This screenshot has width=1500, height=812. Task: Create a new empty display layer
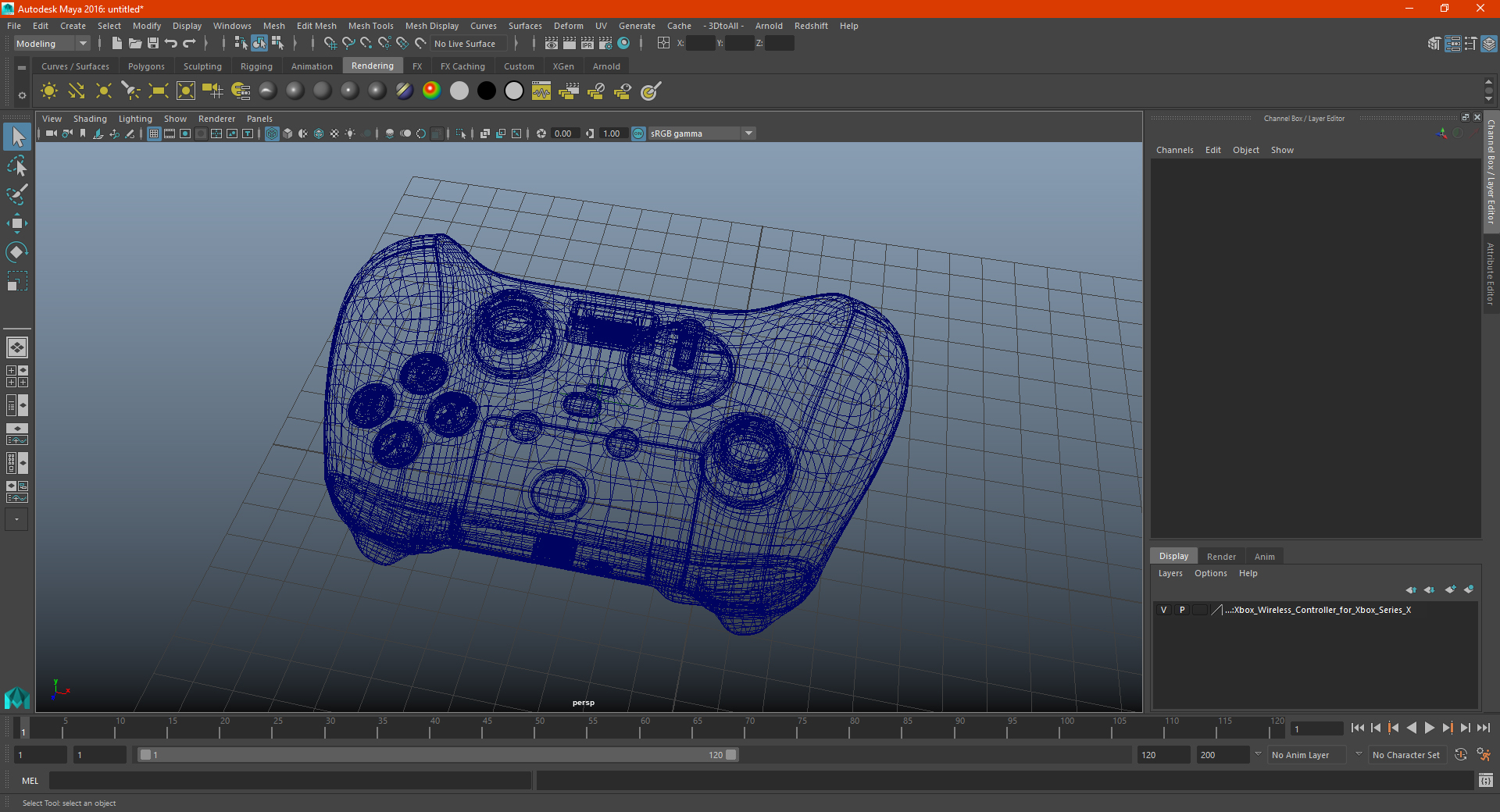1451,589
